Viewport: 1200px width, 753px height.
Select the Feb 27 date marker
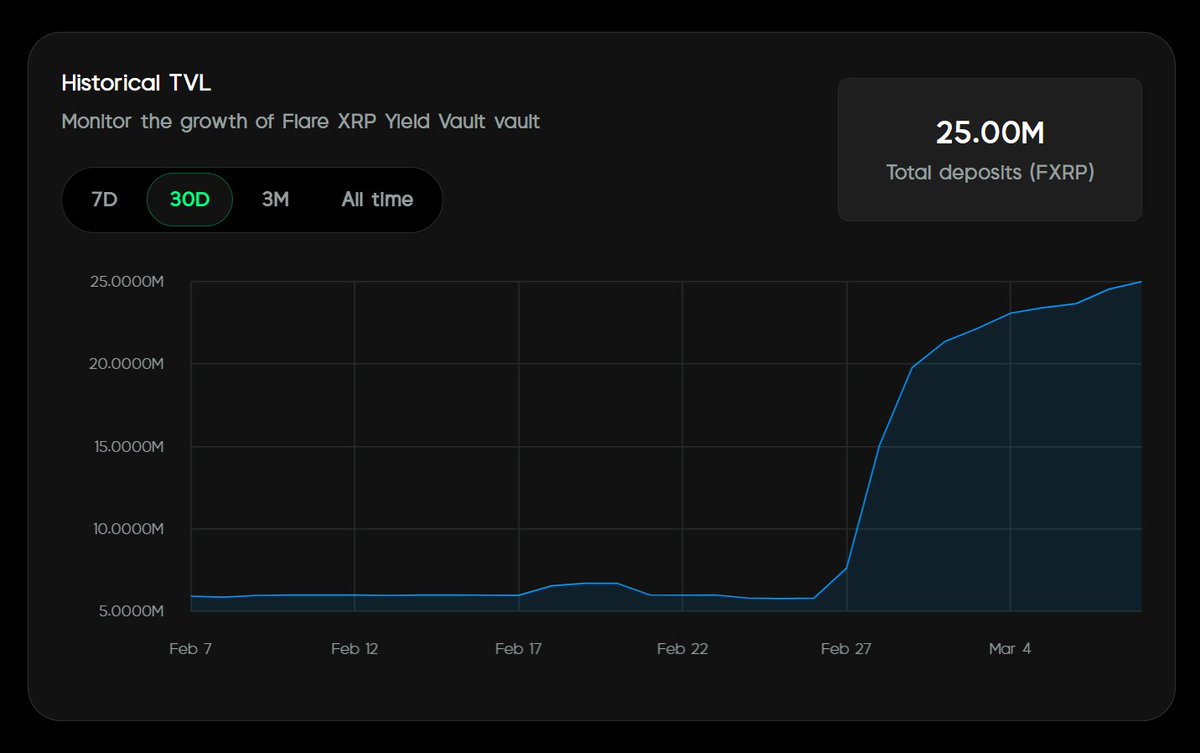(x=846, y=648)
